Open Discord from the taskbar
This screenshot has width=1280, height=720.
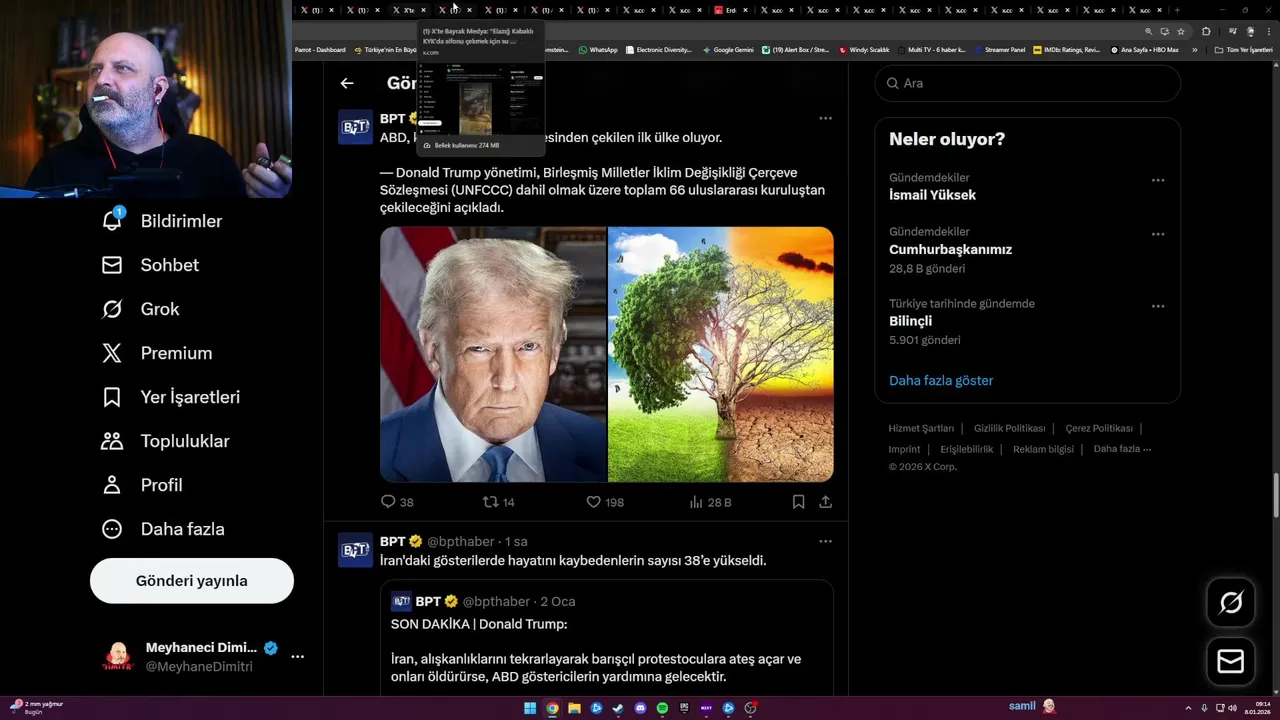640,708
